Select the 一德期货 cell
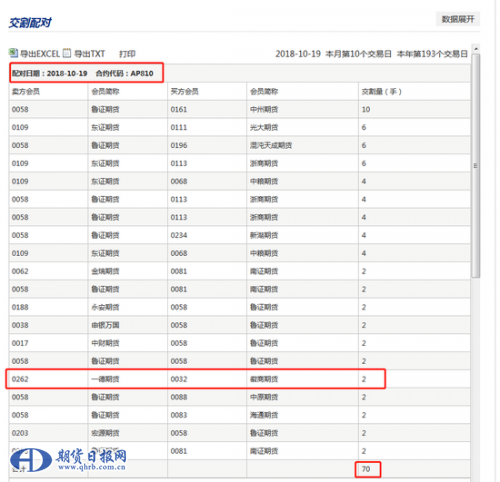This screenshot has width=500, height=482. point(127,379)
